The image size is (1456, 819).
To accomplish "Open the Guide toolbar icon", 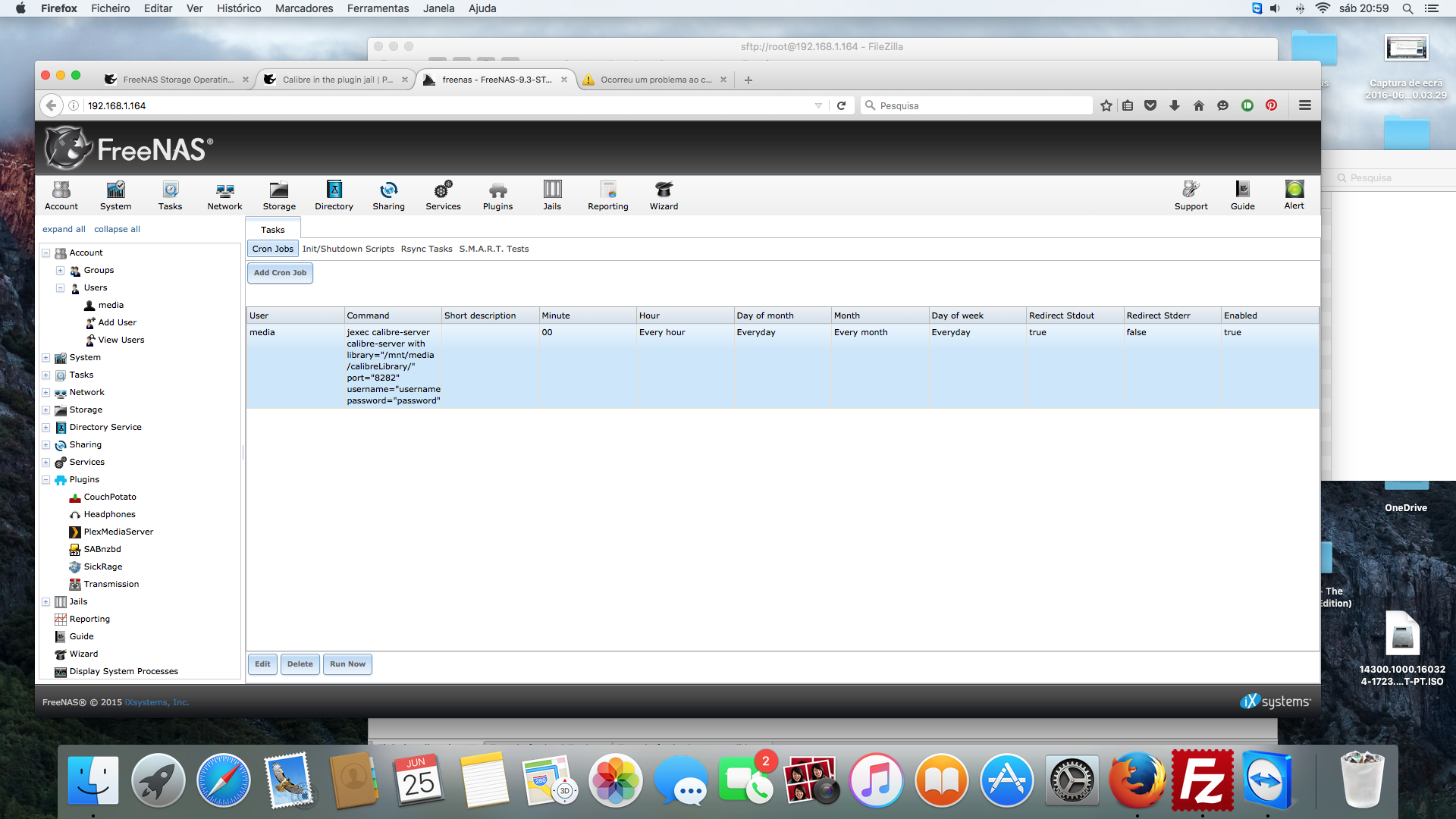I will [1242, 195].
